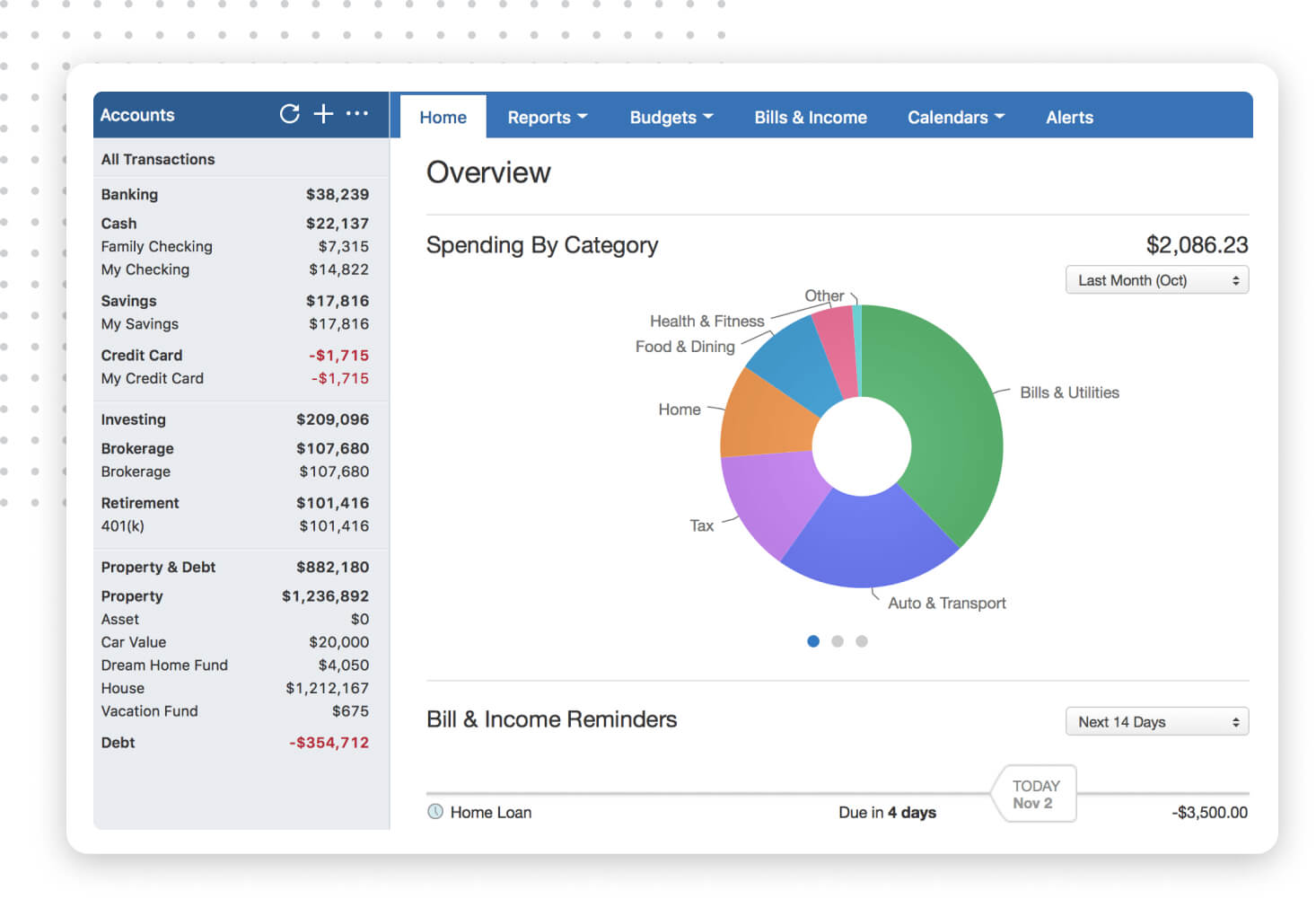Go to the Bills & Income tab
This screenshot has width=1316, height=899.
810,118
